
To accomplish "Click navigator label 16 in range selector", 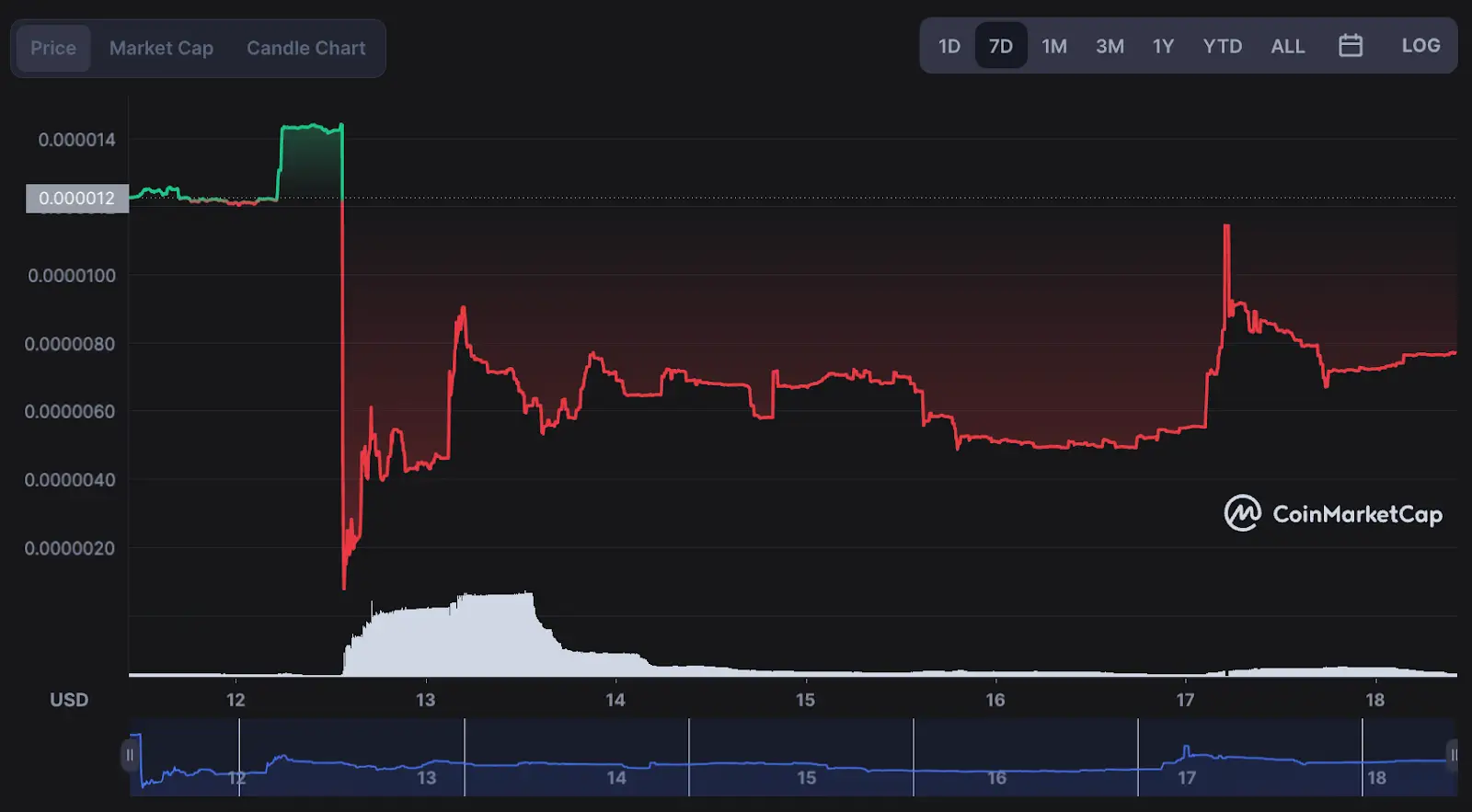I will click(996, 778).
